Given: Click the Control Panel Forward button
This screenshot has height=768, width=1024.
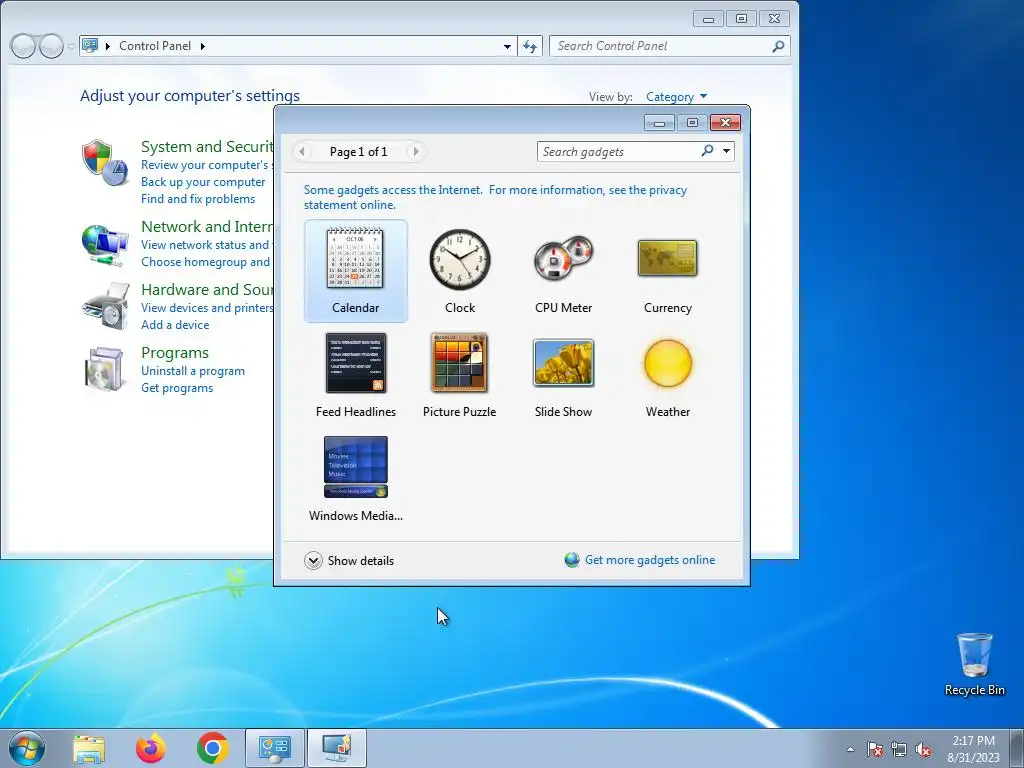Looking at the screenshot, I should 51,46.
